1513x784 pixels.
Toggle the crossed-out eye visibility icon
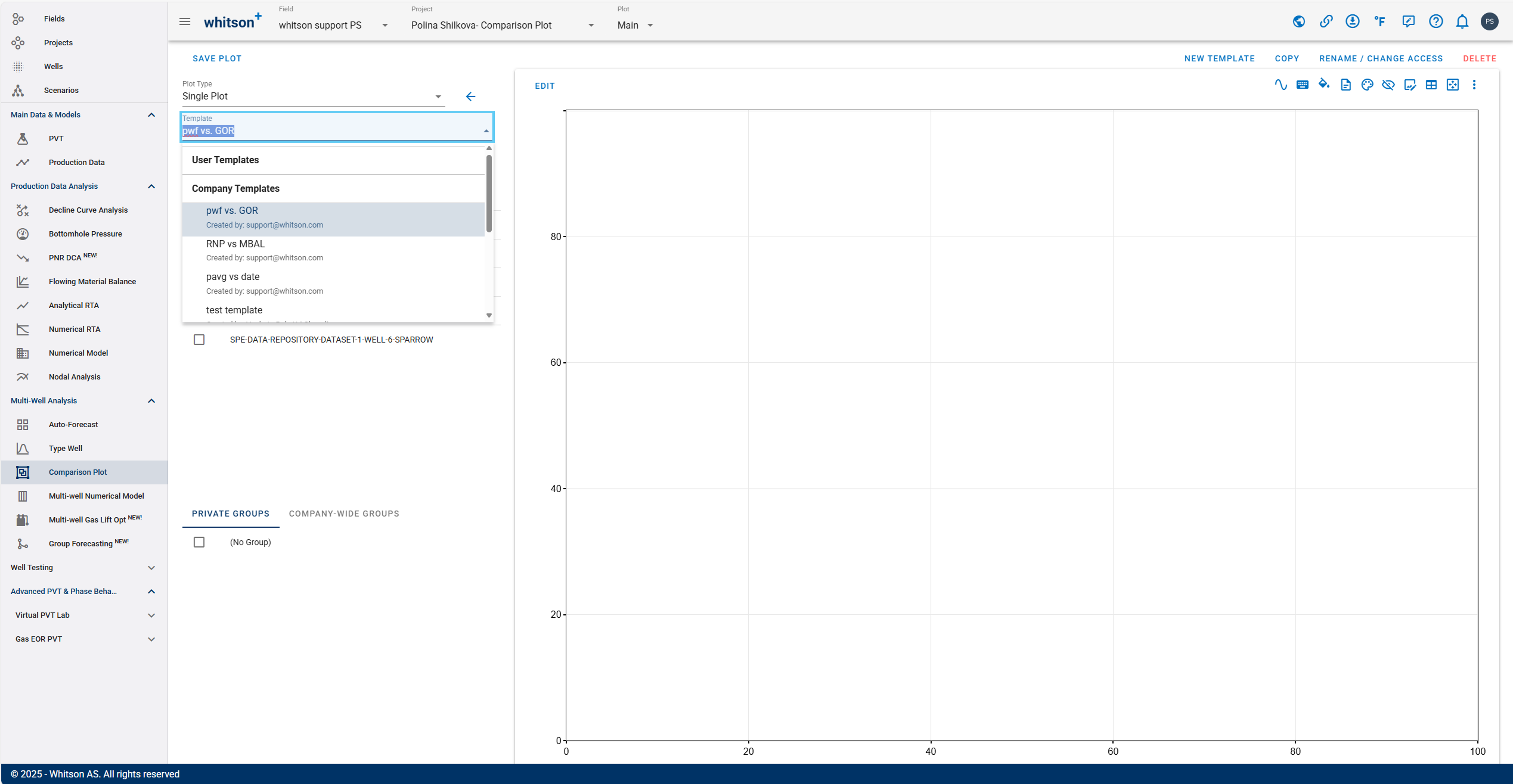[x=1389, y=85]
